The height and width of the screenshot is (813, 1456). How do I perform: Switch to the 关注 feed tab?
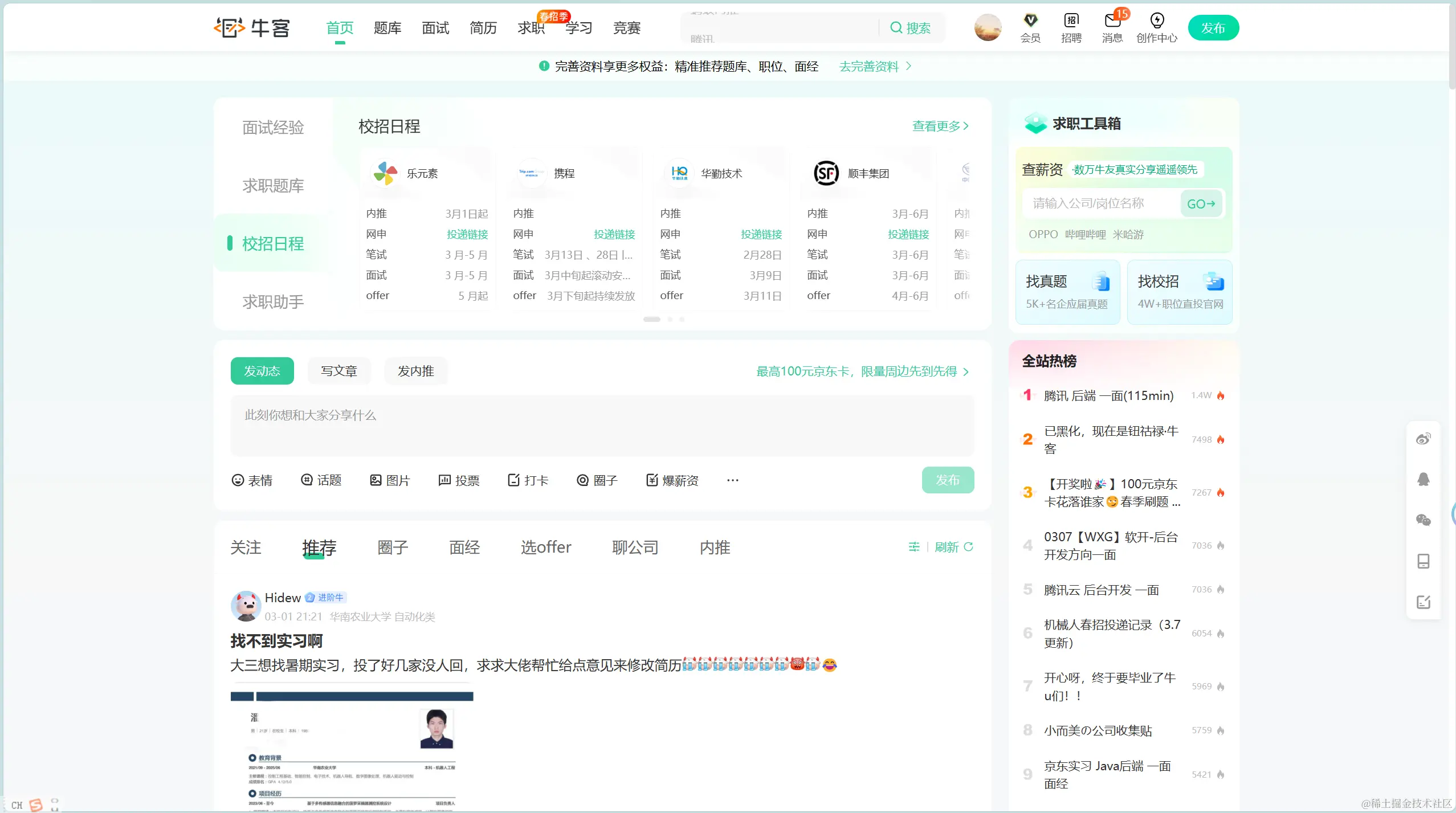coord(246,548)
